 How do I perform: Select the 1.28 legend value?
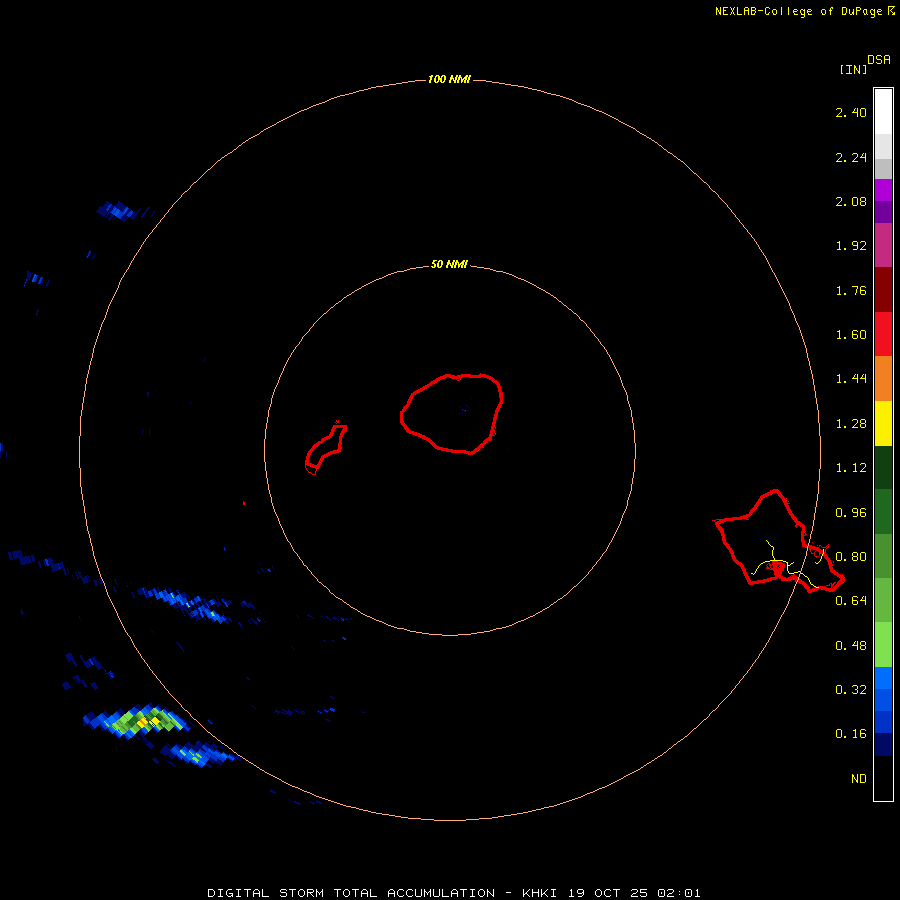point(851,424)
